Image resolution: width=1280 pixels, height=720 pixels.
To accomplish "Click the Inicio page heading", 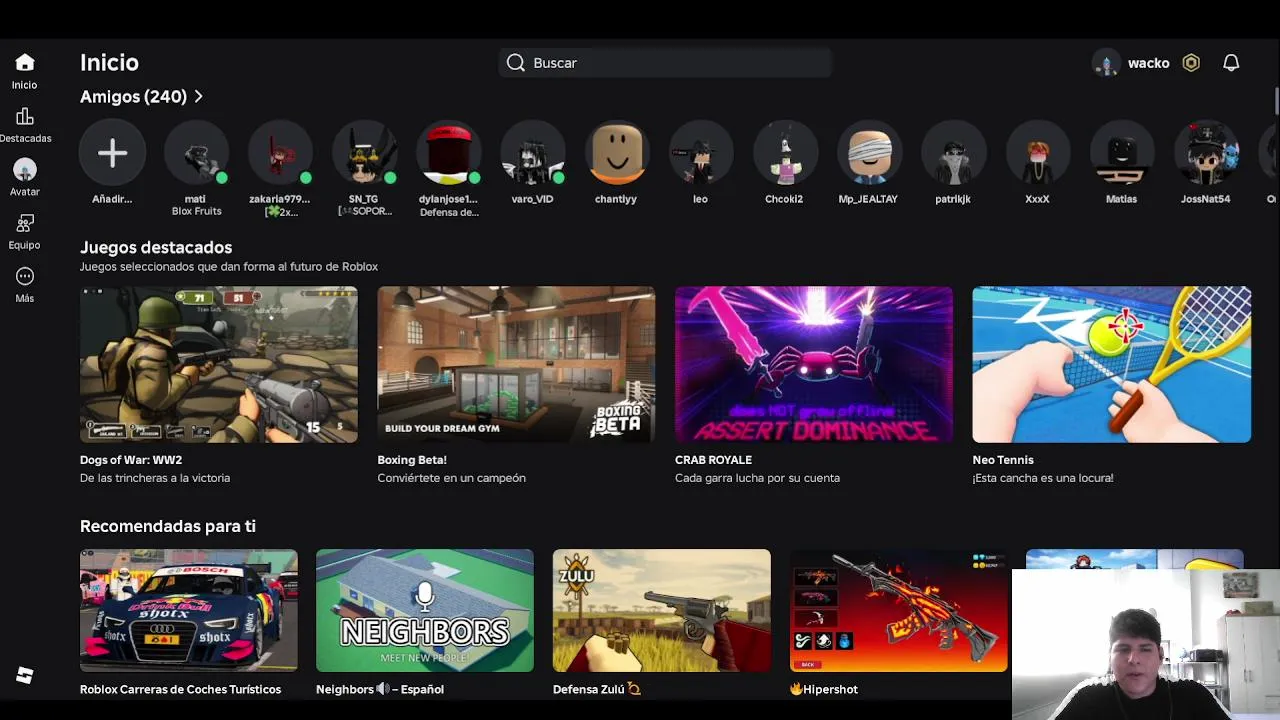I will pos(109,63).
